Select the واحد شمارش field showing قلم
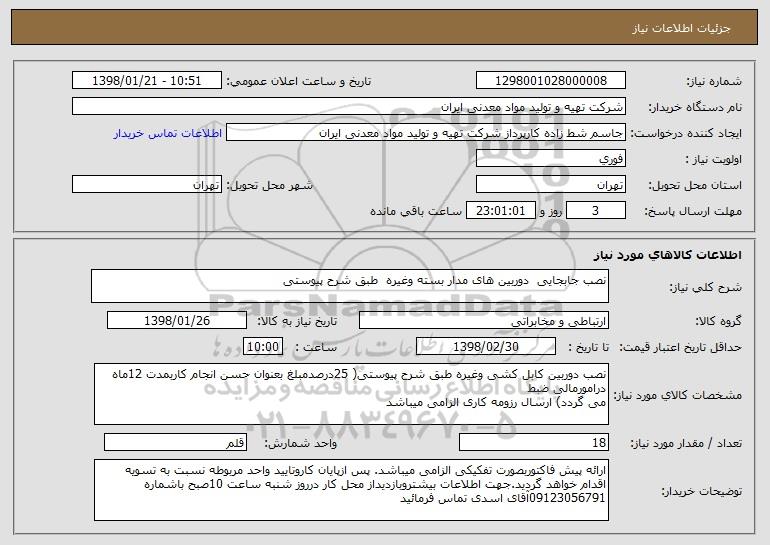The height and width of the screenshot is (545, 770). 175,442
